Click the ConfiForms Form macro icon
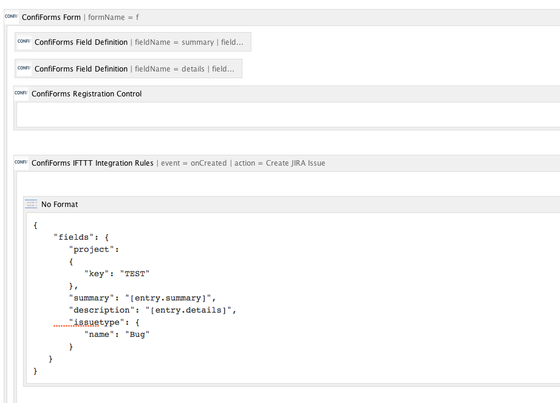 [11, 16]
